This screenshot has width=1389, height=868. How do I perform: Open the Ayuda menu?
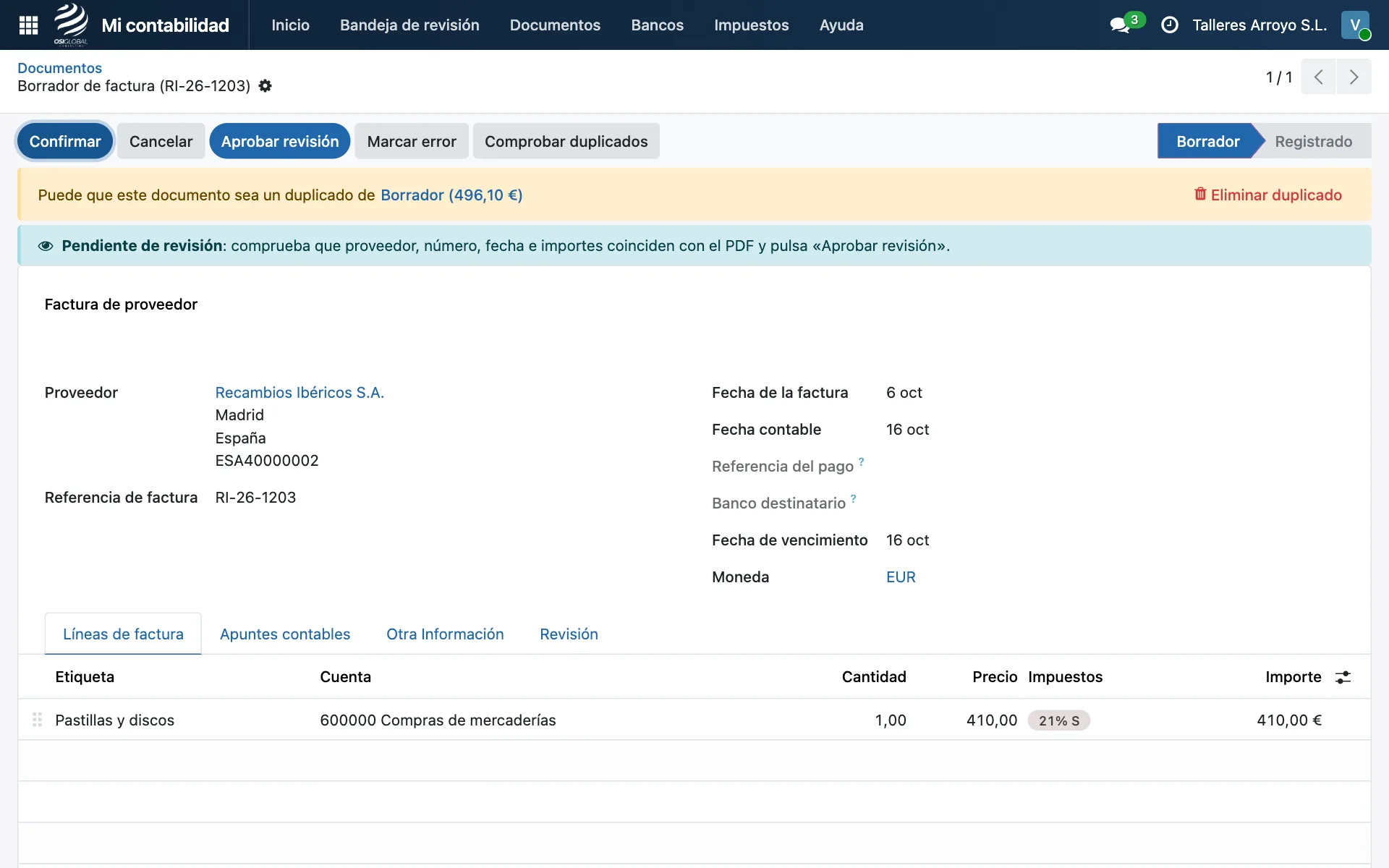[x=841, y=25]
